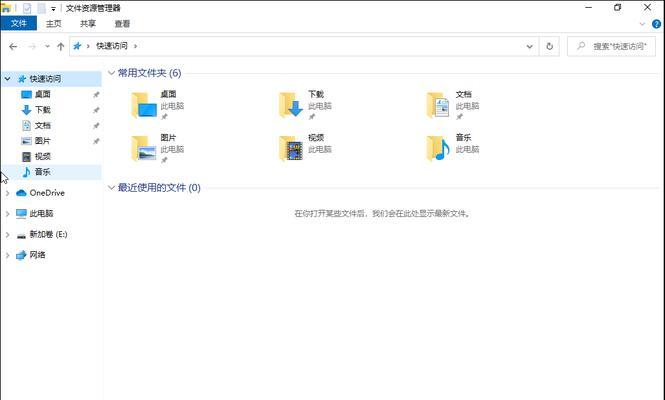Expand the OneDrive tree node
The image size is (665, 400).
pyautogui.click(x=7, y=193)
